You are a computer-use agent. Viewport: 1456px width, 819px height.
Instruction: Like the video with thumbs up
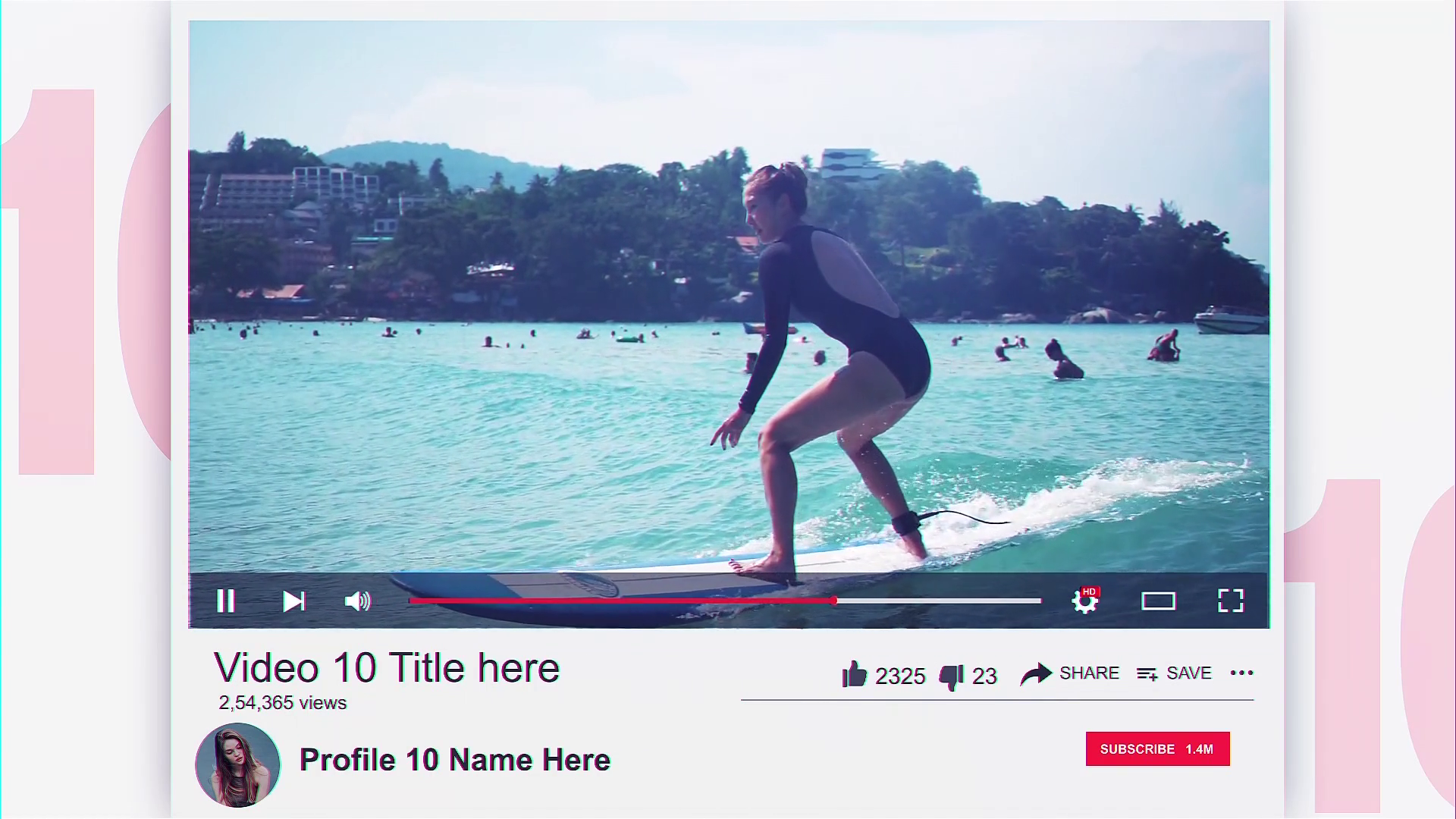tap(855, 674)
